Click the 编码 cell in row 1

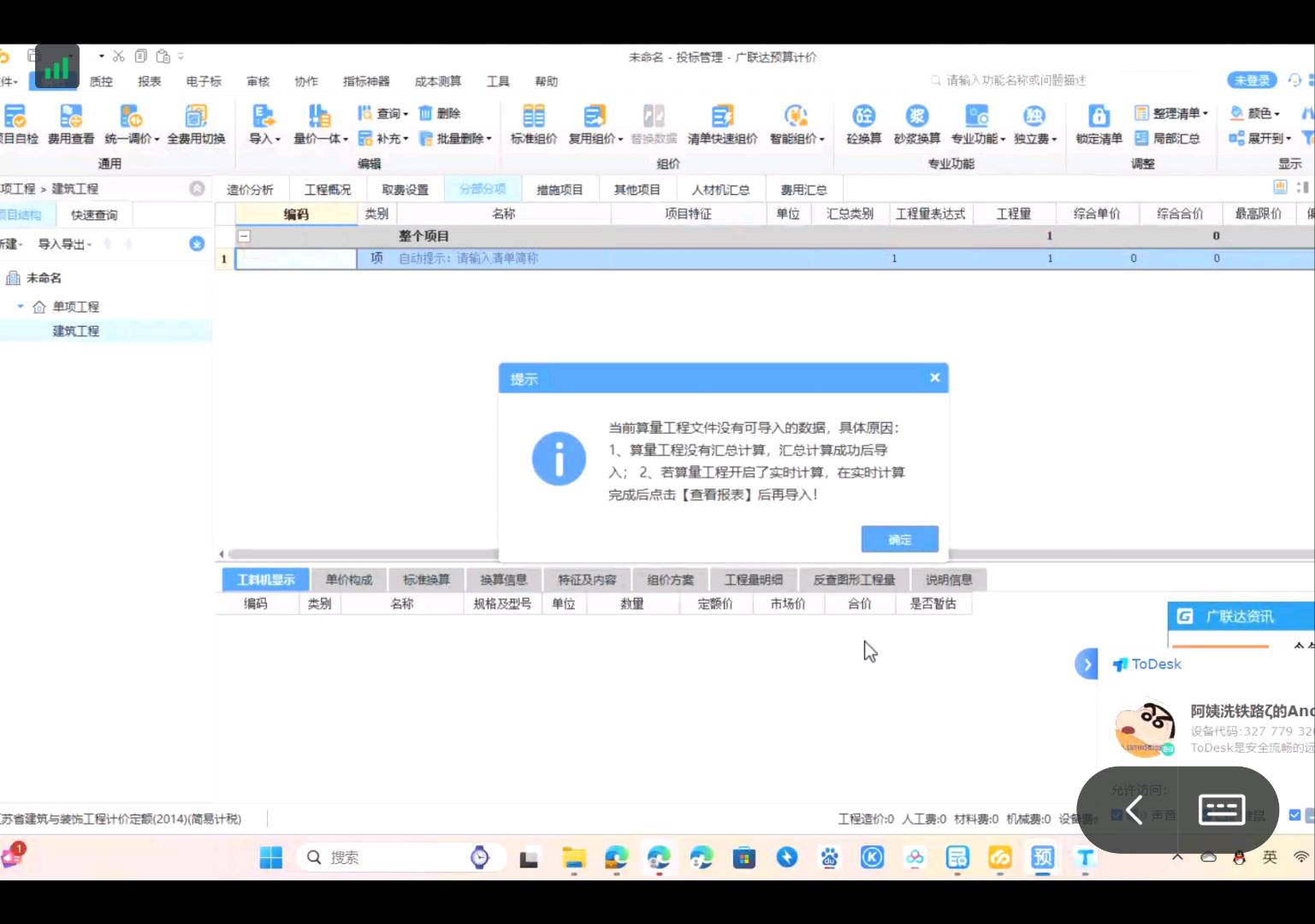296,258
